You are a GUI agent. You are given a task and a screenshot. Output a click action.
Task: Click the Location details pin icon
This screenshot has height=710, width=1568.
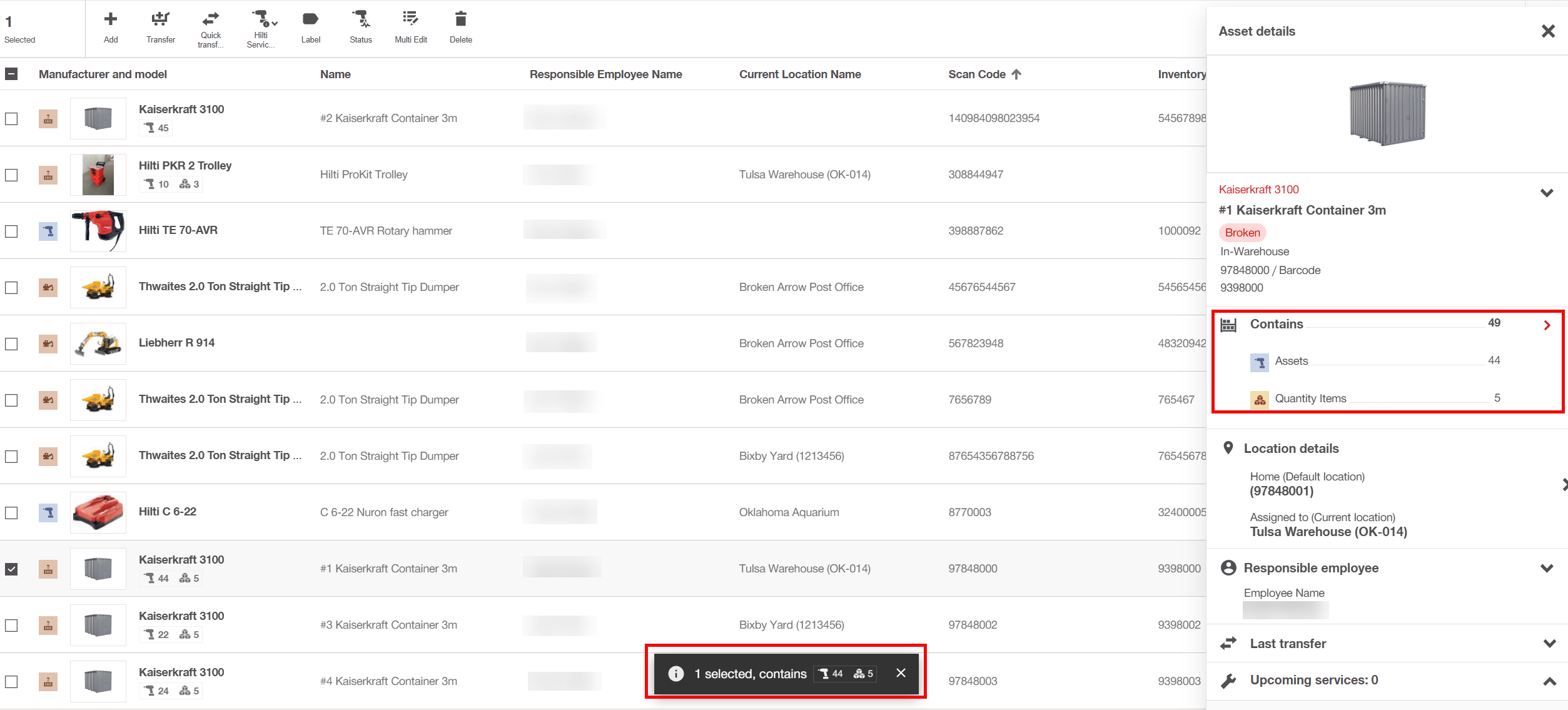coord(1228,448)
